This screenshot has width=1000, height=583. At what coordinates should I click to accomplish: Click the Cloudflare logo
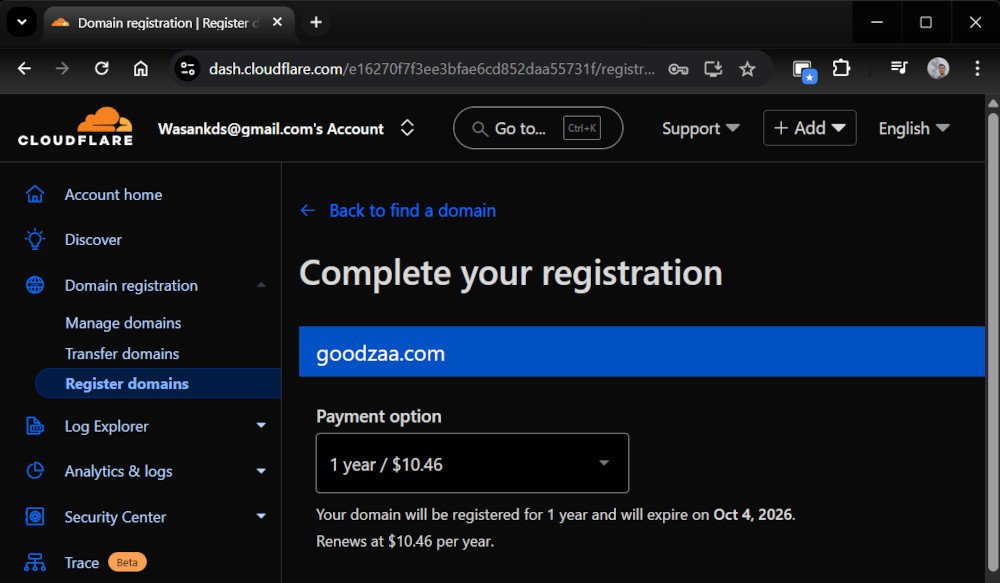(75, 128)
